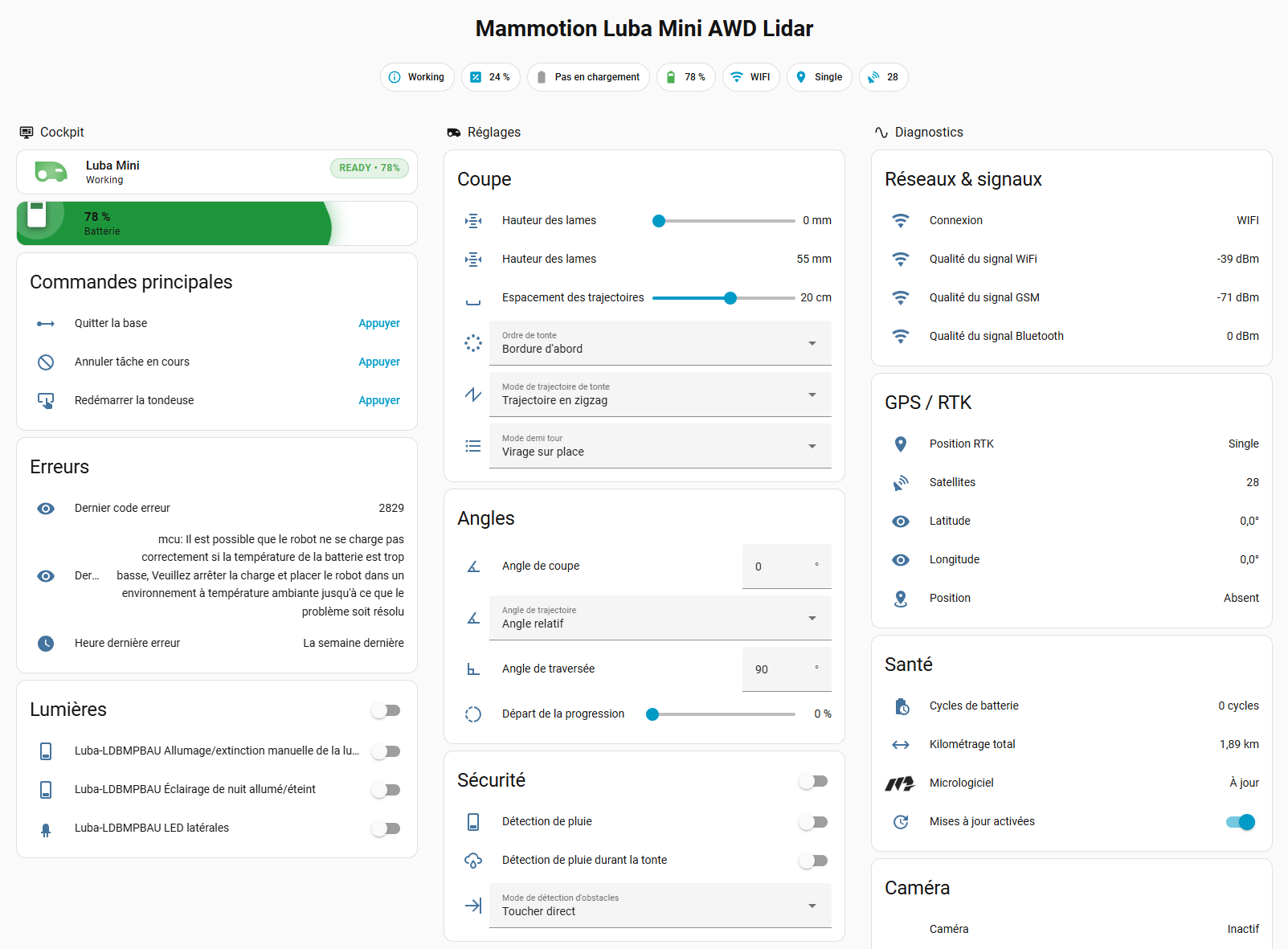Select the Single positioning badge at top
The image size is (1288, 949).
click(819, 77)
